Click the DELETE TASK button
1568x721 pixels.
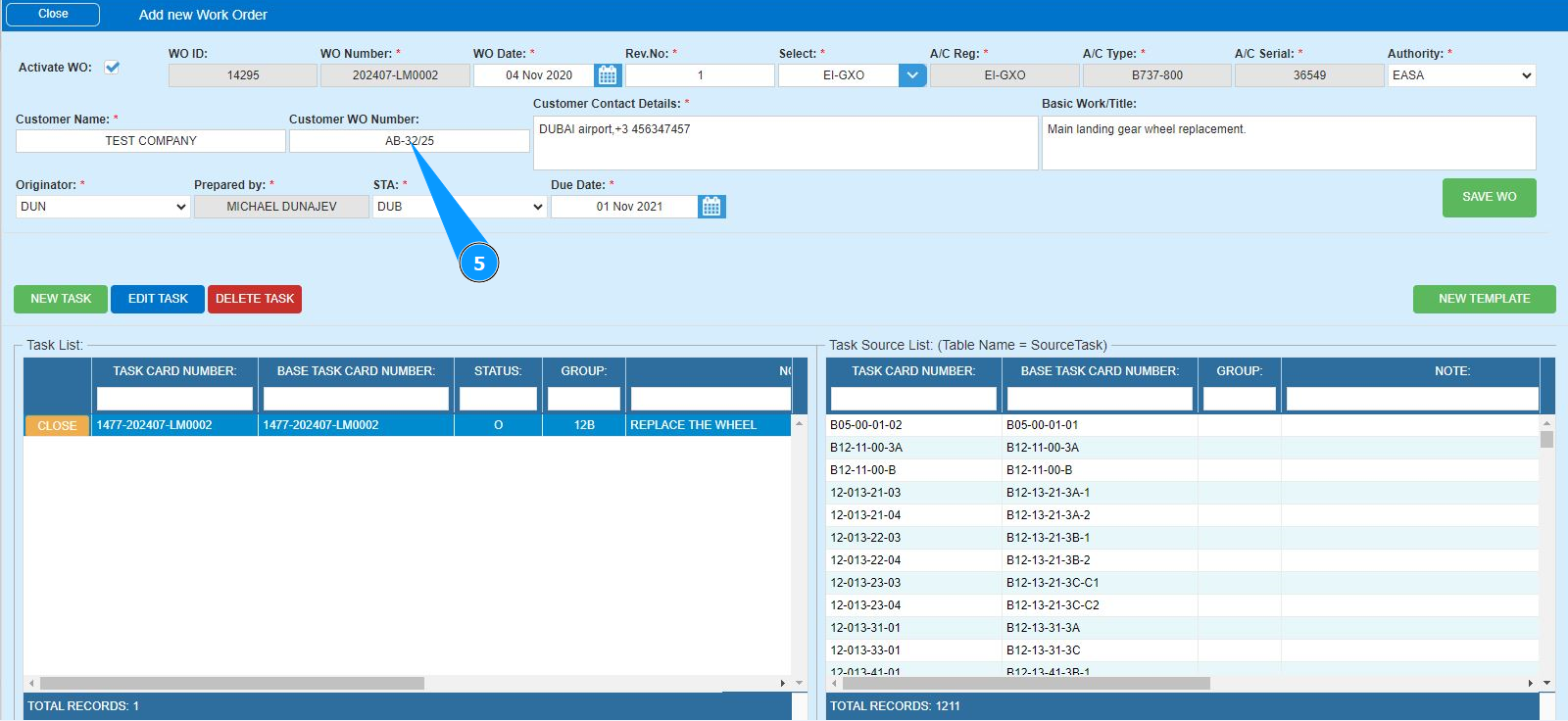255,299
